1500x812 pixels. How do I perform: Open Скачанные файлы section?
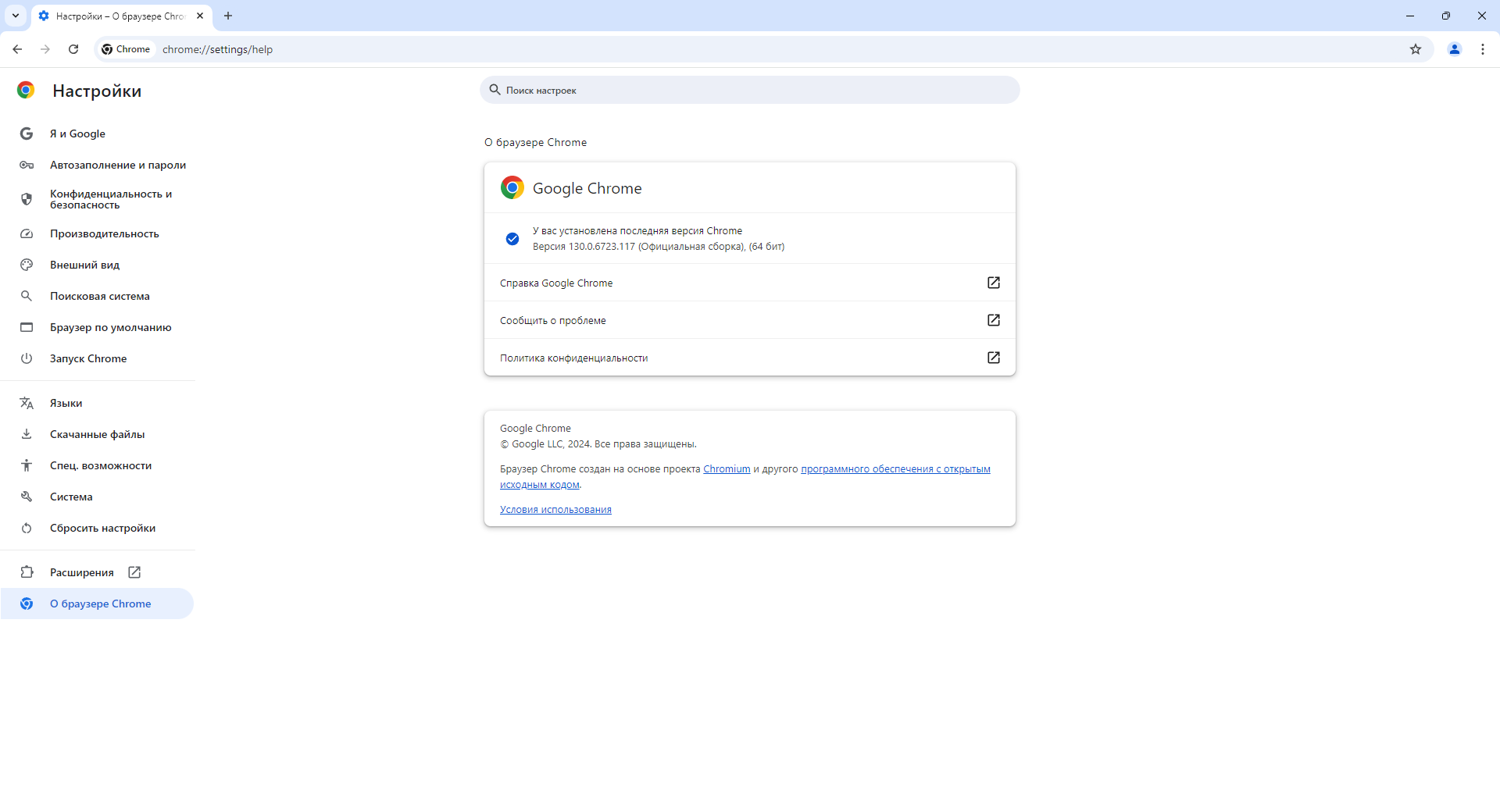click(x=98, y=434)
